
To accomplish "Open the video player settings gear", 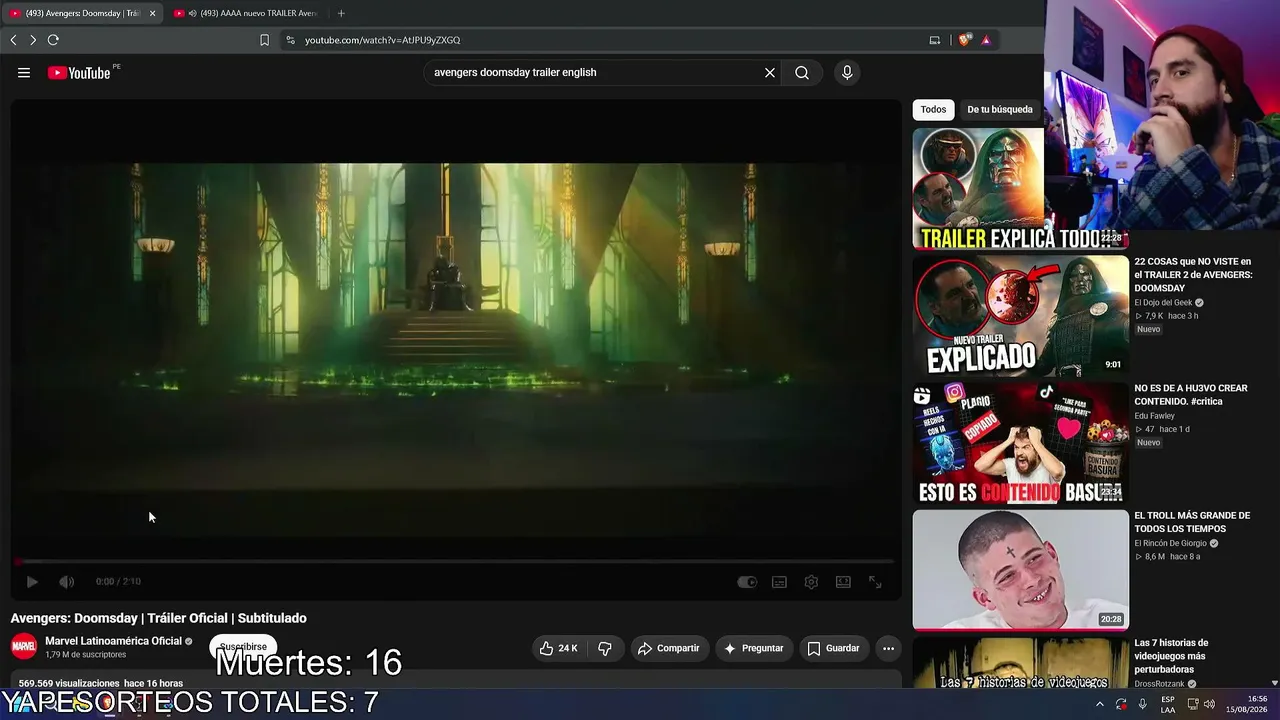I will (811, 582).
